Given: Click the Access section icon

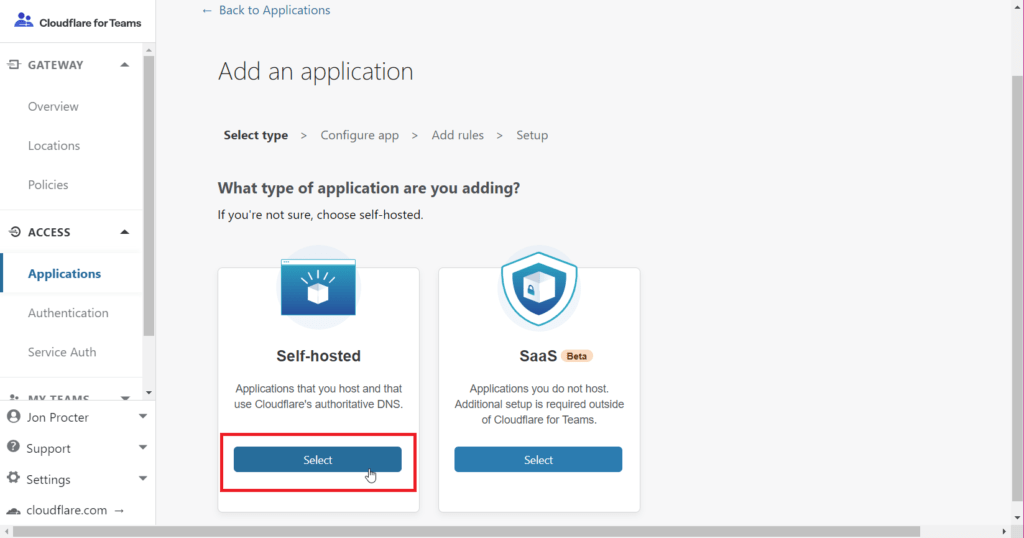Looking at the screenshot, I should pyautogui.click(x=14, y=232).
